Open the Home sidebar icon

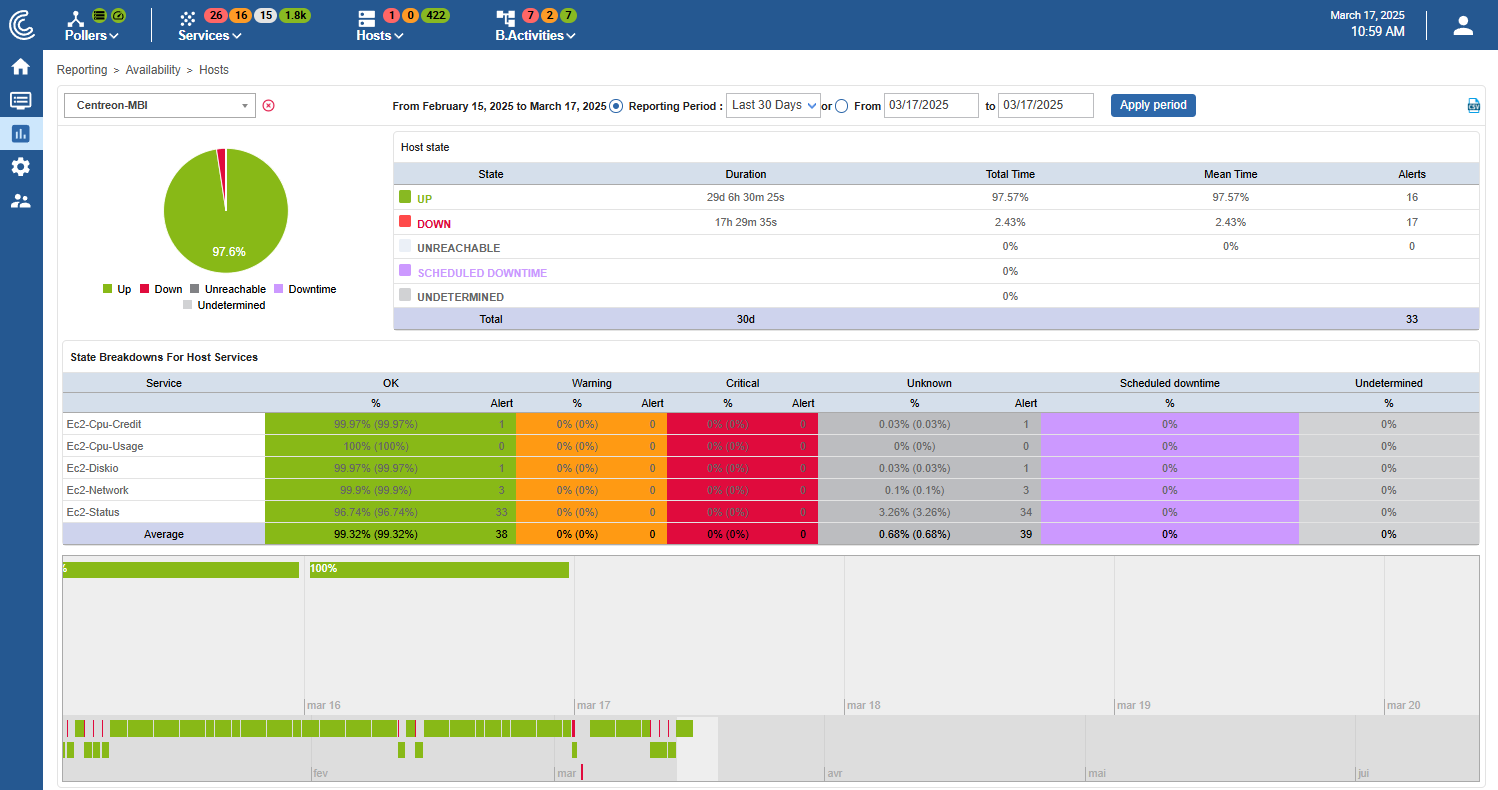[x=20, y=67]
